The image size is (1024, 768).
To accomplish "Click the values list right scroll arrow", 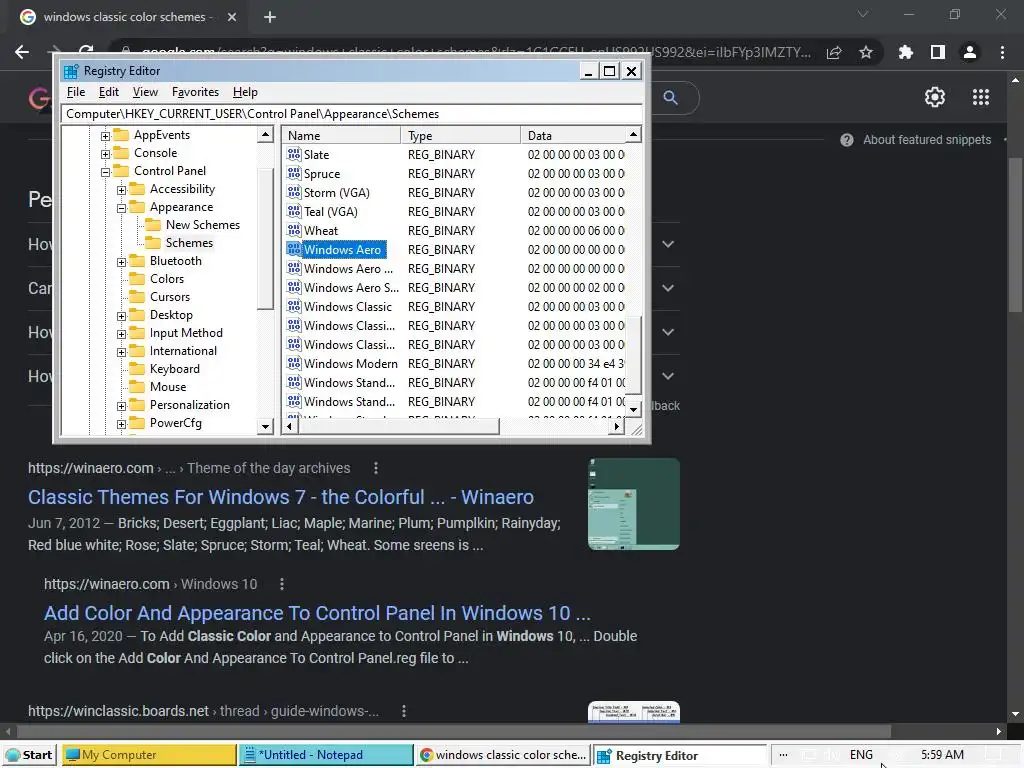I will 616,426.
